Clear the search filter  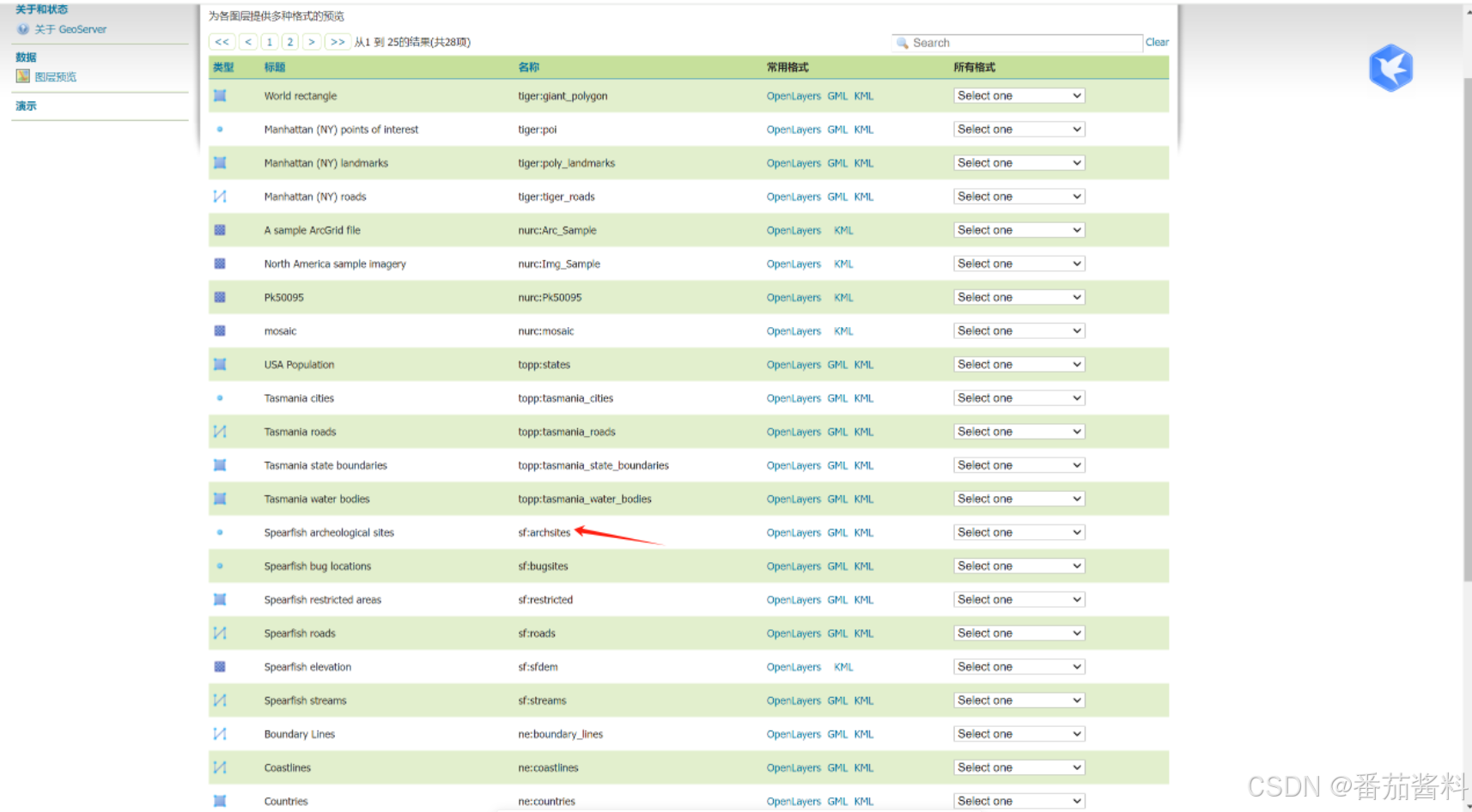pyautogui.click(x=1157, y=42)
